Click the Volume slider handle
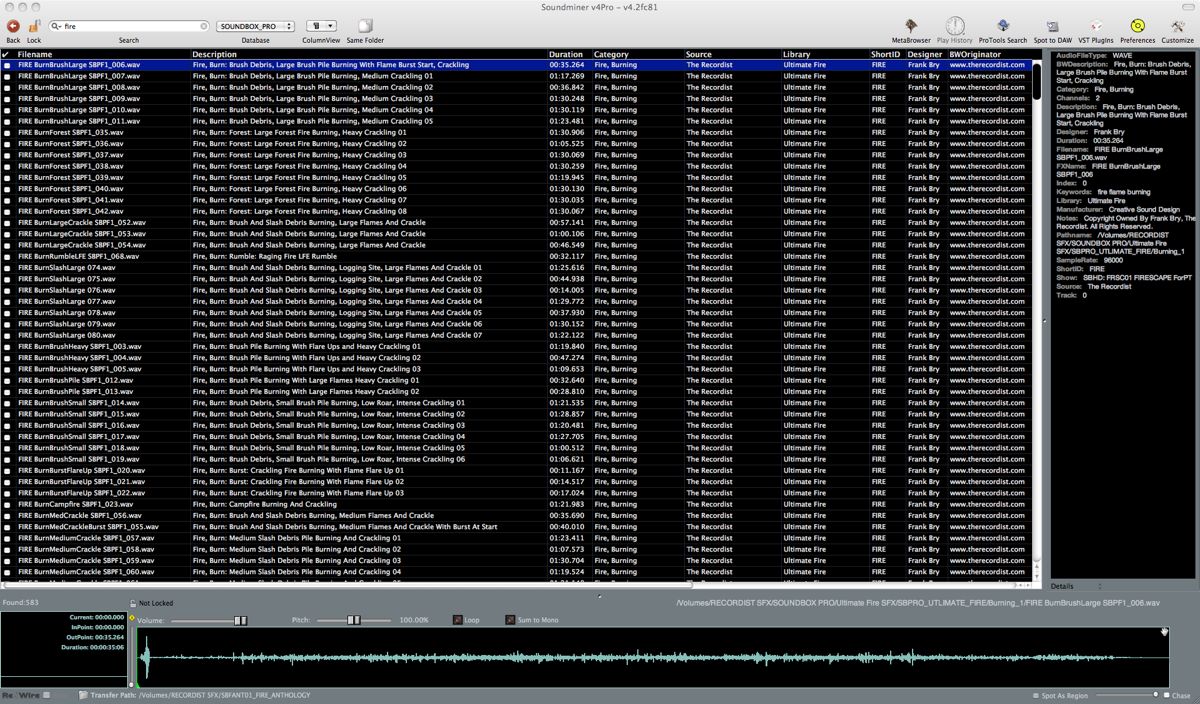The image size is (1200, 704). pos(240,620)
